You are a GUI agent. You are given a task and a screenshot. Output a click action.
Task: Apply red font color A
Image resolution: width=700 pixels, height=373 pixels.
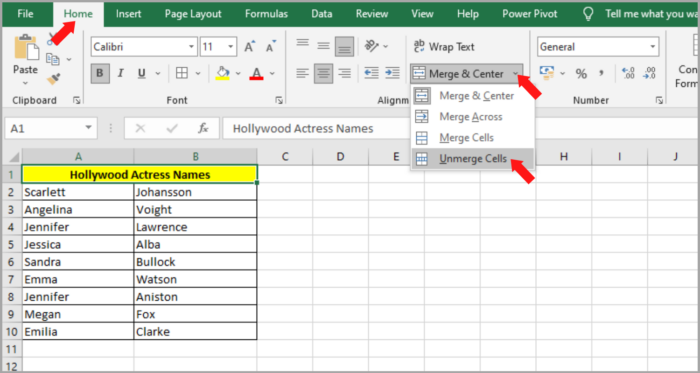[256, 73]
